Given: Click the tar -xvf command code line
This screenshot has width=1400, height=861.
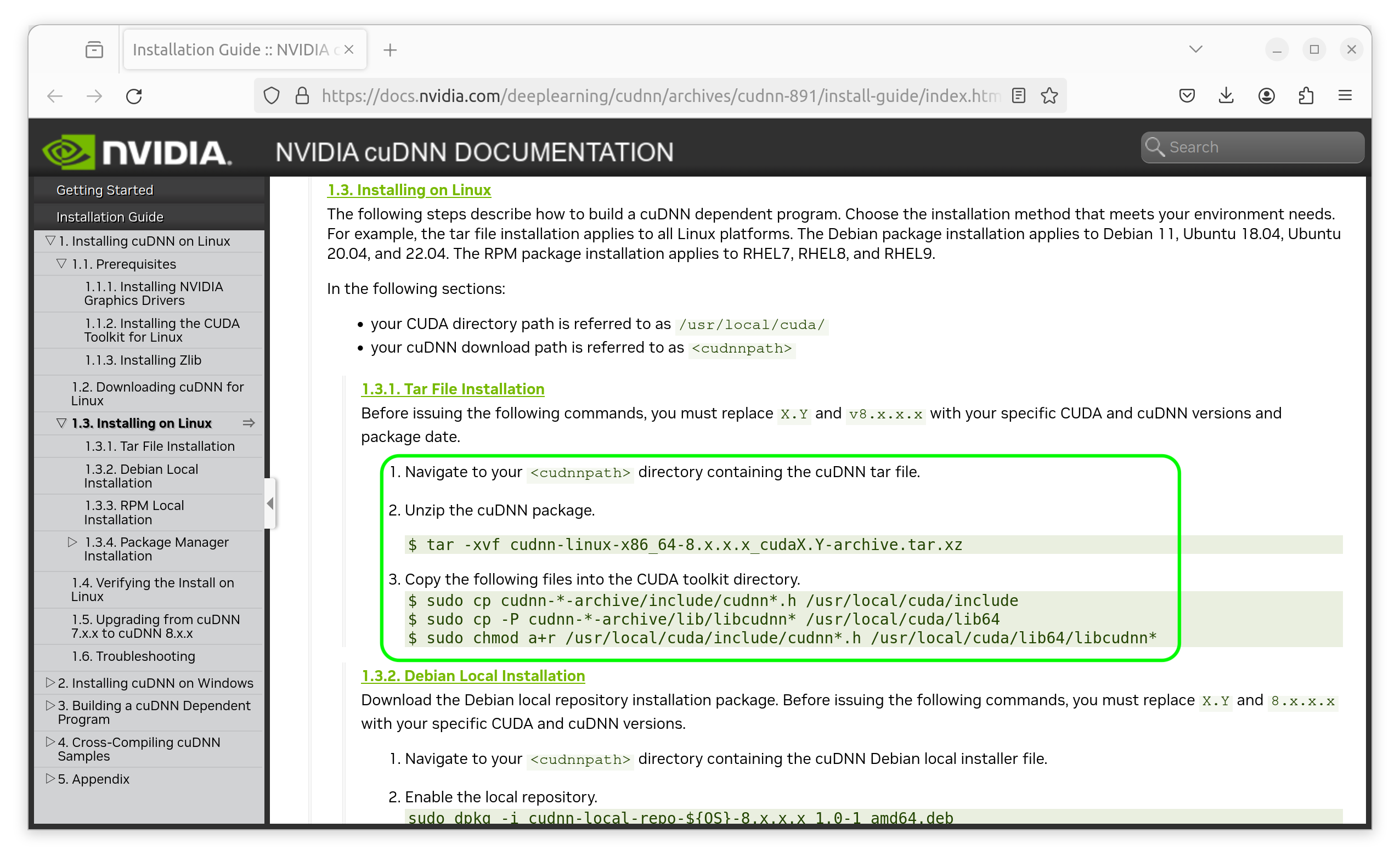Looking at the screenshot, I should [686, 545].
